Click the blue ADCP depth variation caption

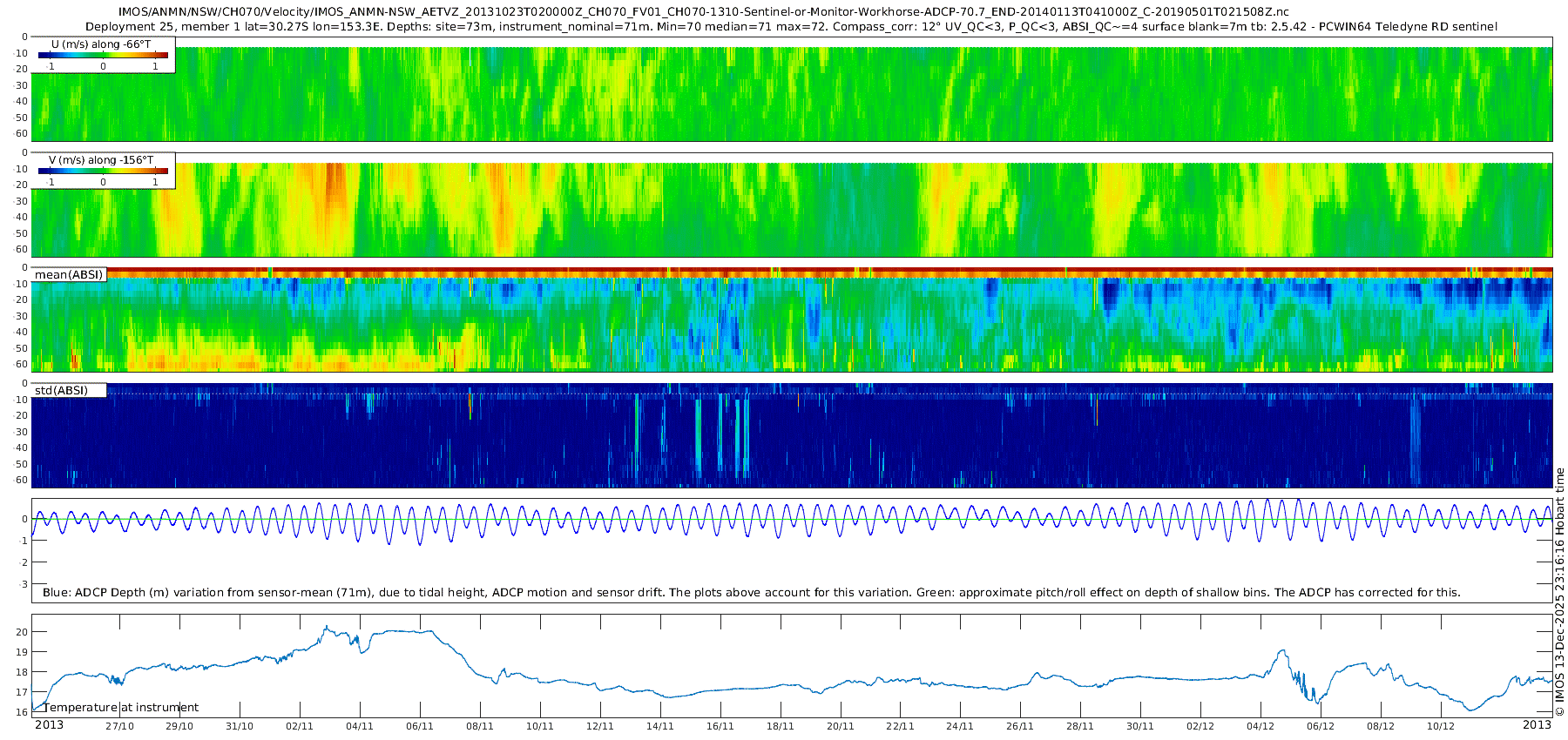(x=751, y=592)
